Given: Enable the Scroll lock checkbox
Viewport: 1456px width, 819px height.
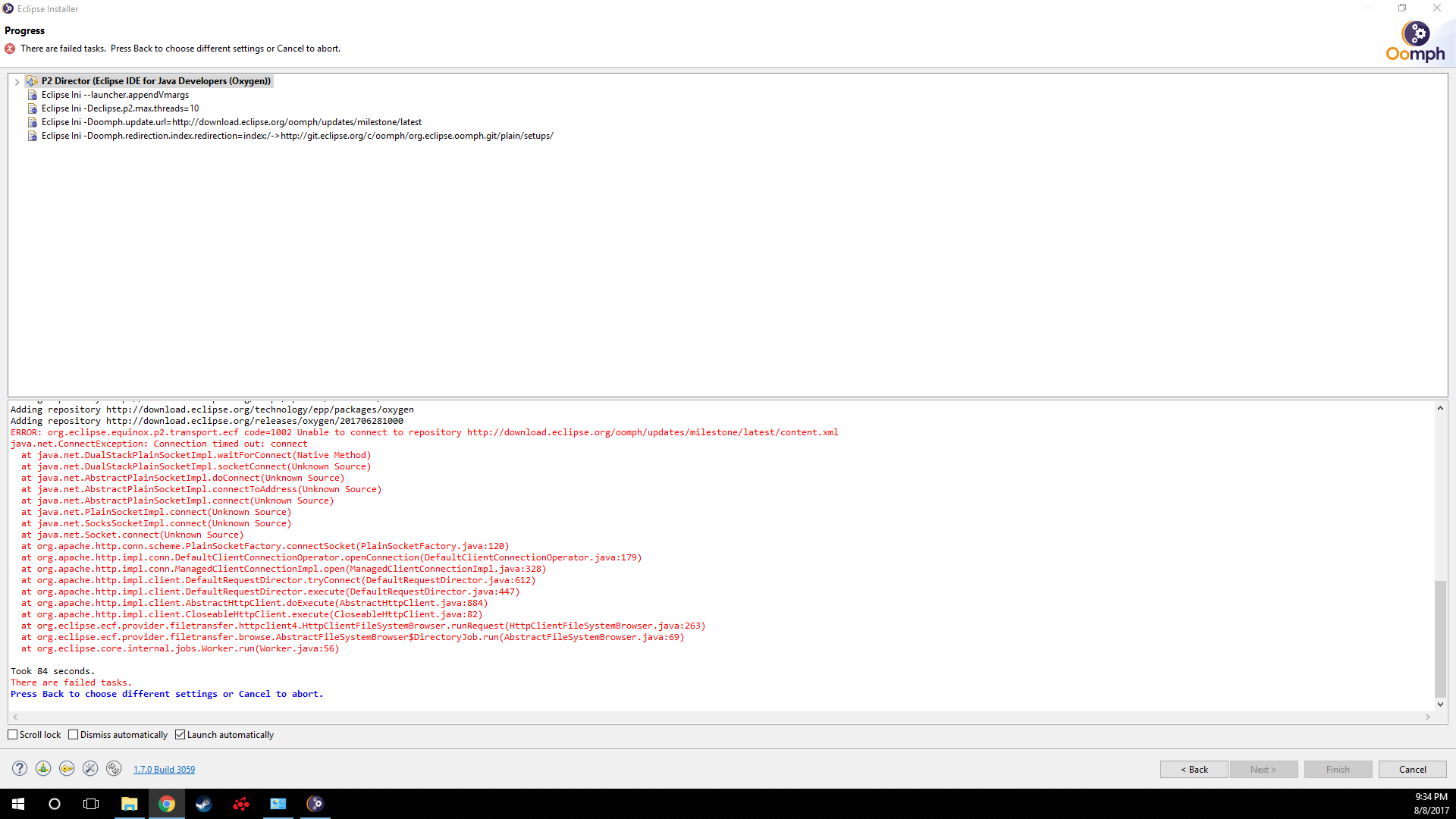Looking at the screenshot, I should click(x=12, y=735).
